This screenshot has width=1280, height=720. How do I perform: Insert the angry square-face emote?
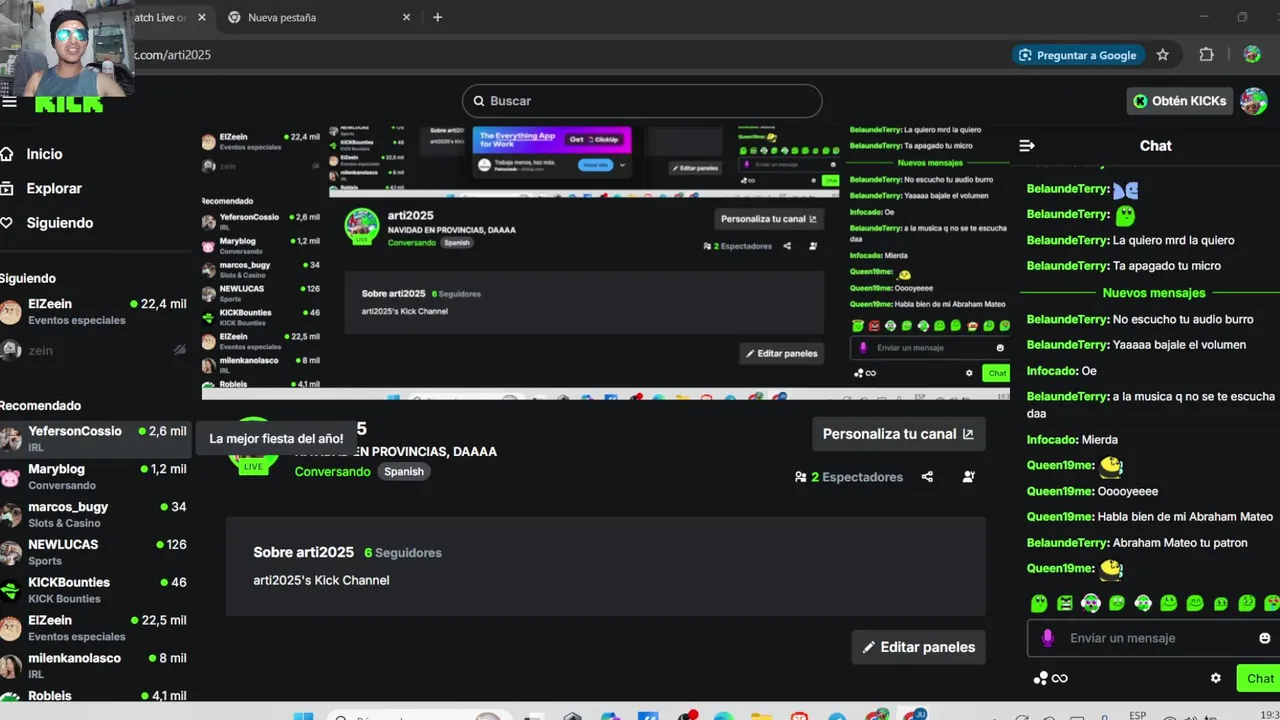[x=1064, y=603]
